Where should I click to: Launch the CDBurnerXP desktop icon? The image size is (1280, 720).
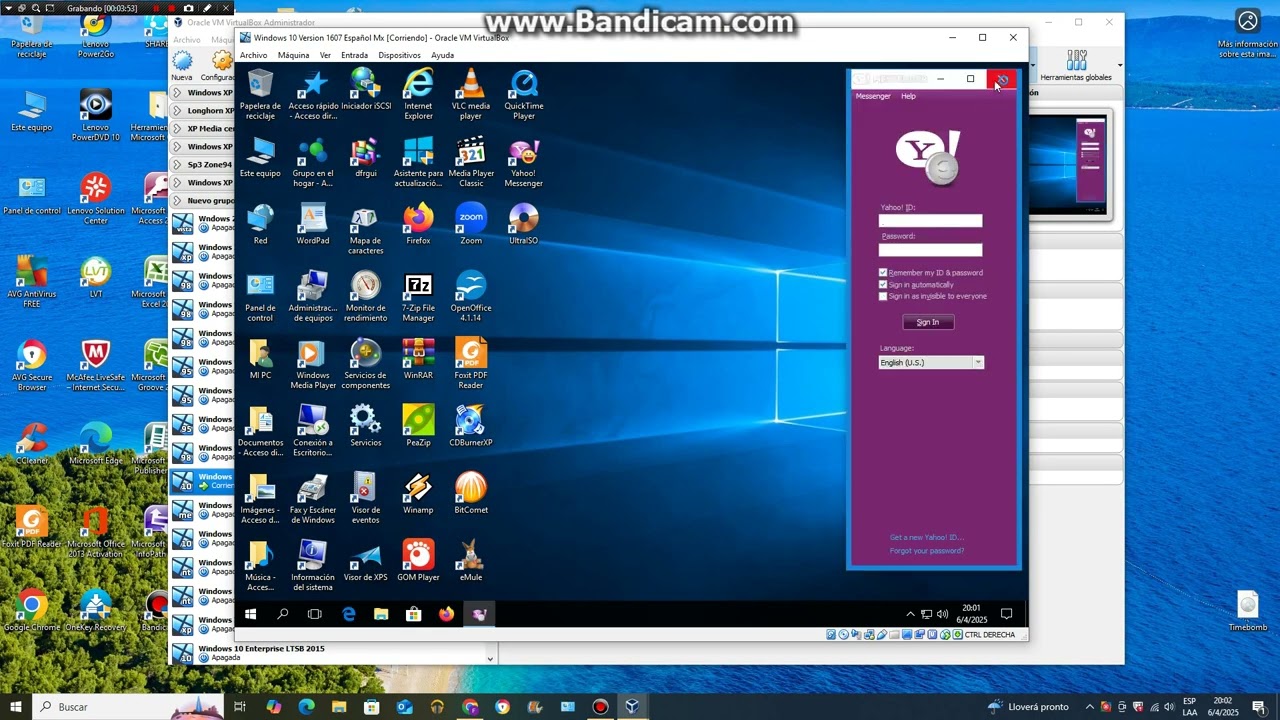471,426
